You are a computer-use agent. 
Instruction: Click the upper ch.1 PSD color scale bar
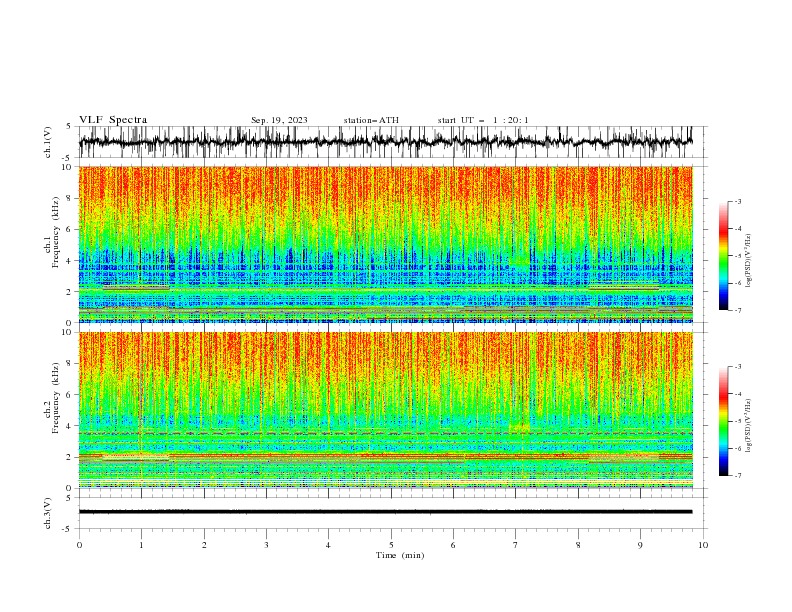click(724, 256)
